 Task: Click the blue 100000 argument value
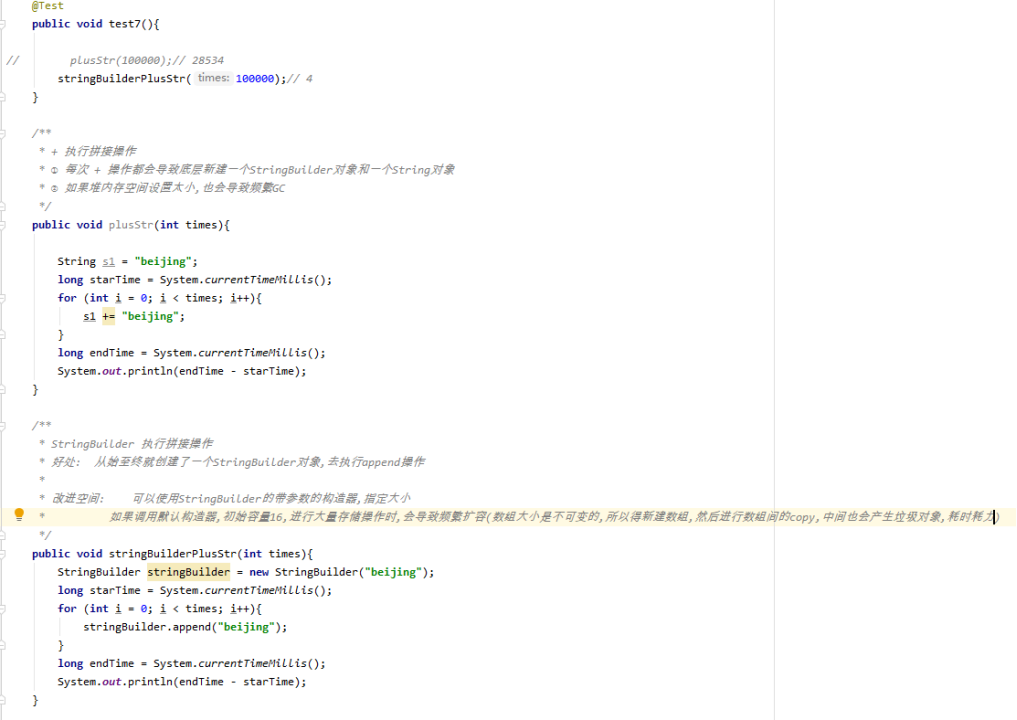[x=255, y=78]
